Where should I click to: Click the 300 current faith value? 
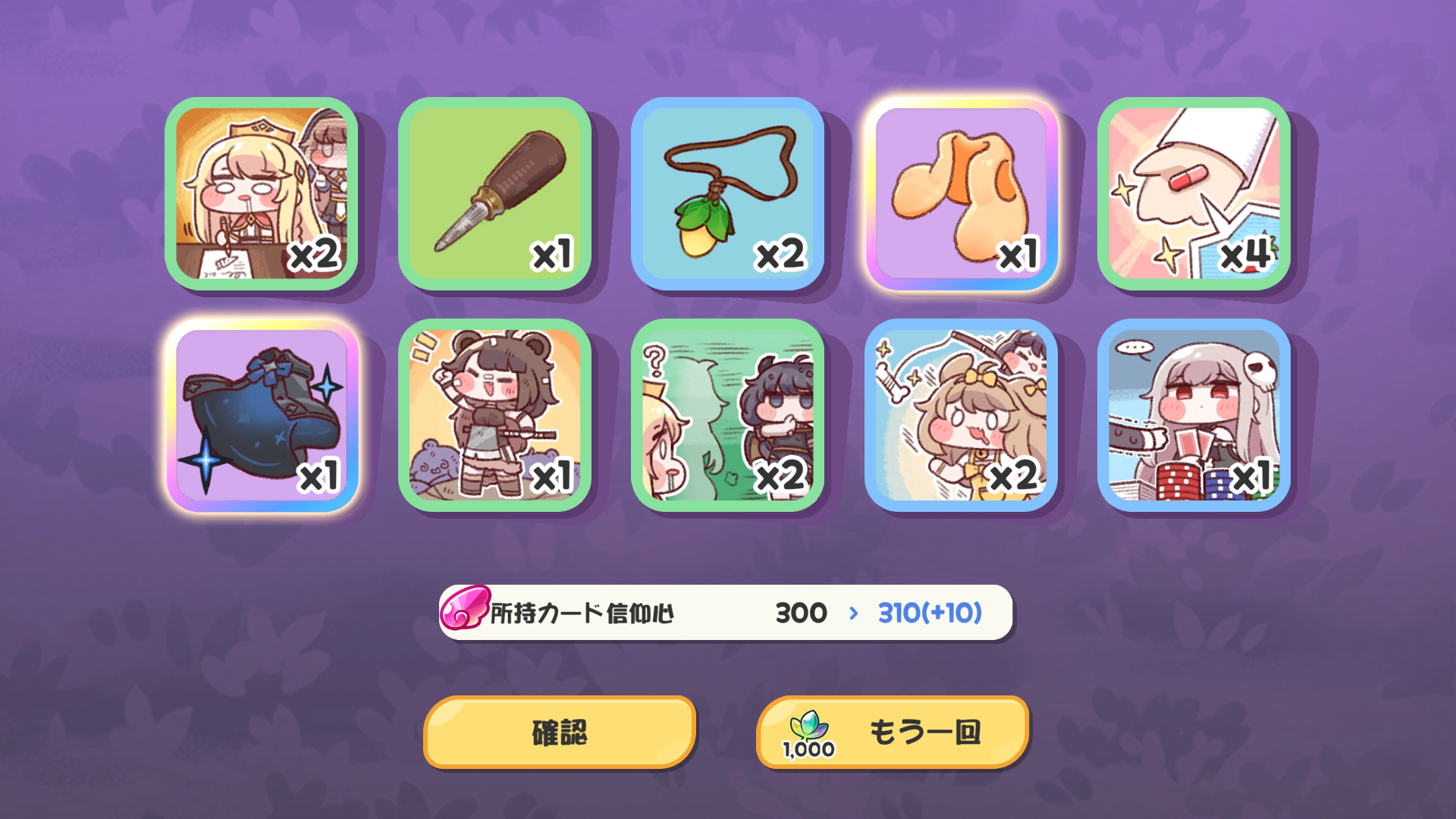[801, 613]
